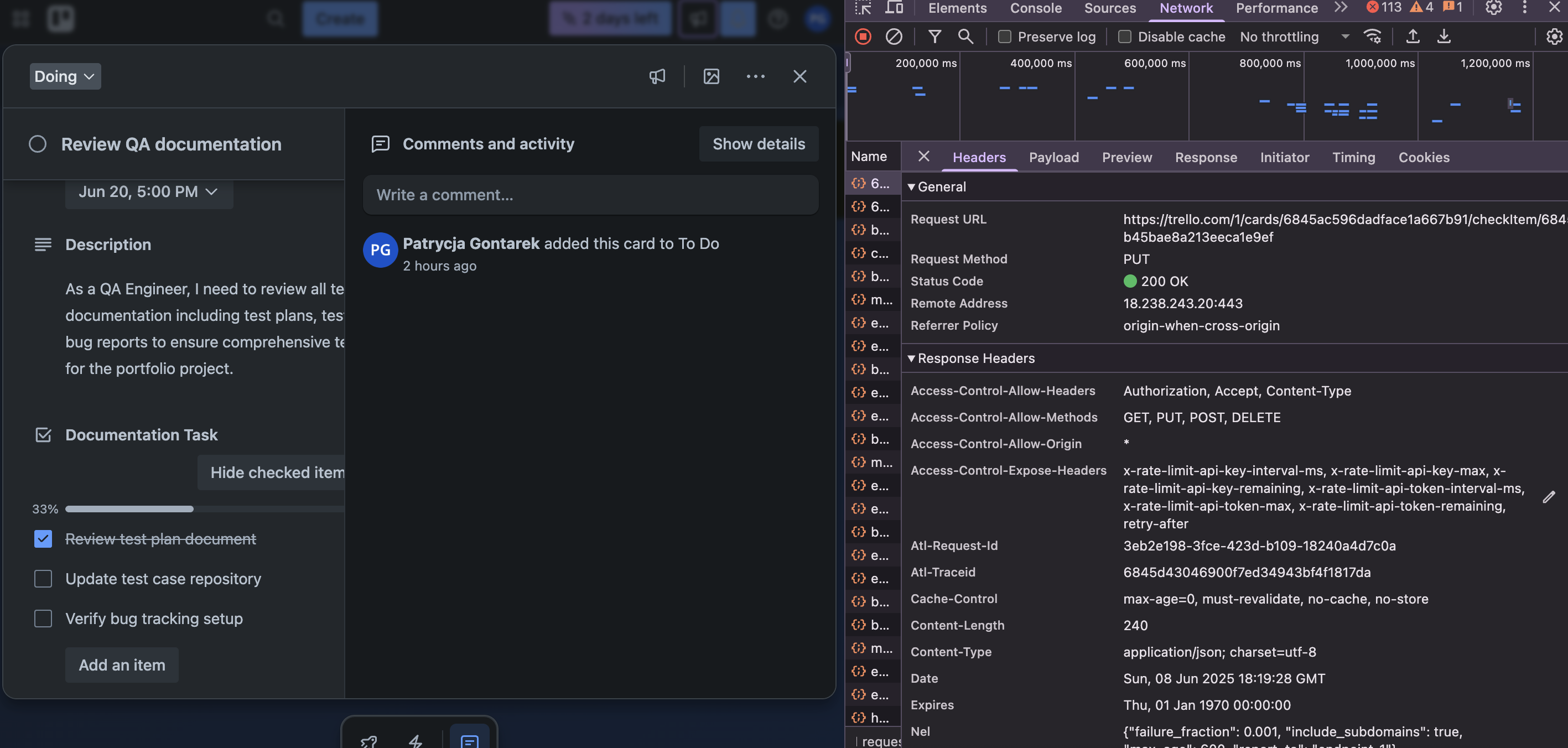Show more DevTools tabs chevron
This screenshot has height=748, width=1568.
1341,7
